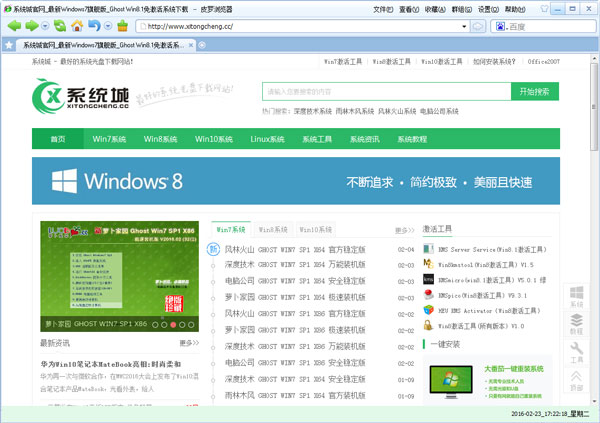Click the KMS Server Service tool icon
Screen dimensions: 600x423
click(428, 249)
